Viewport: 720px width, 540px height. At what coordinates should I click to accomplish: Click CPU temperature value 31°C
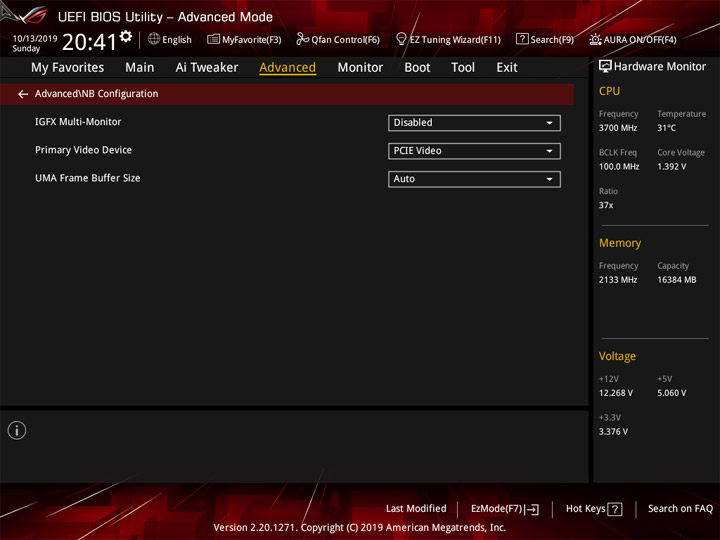666,128
